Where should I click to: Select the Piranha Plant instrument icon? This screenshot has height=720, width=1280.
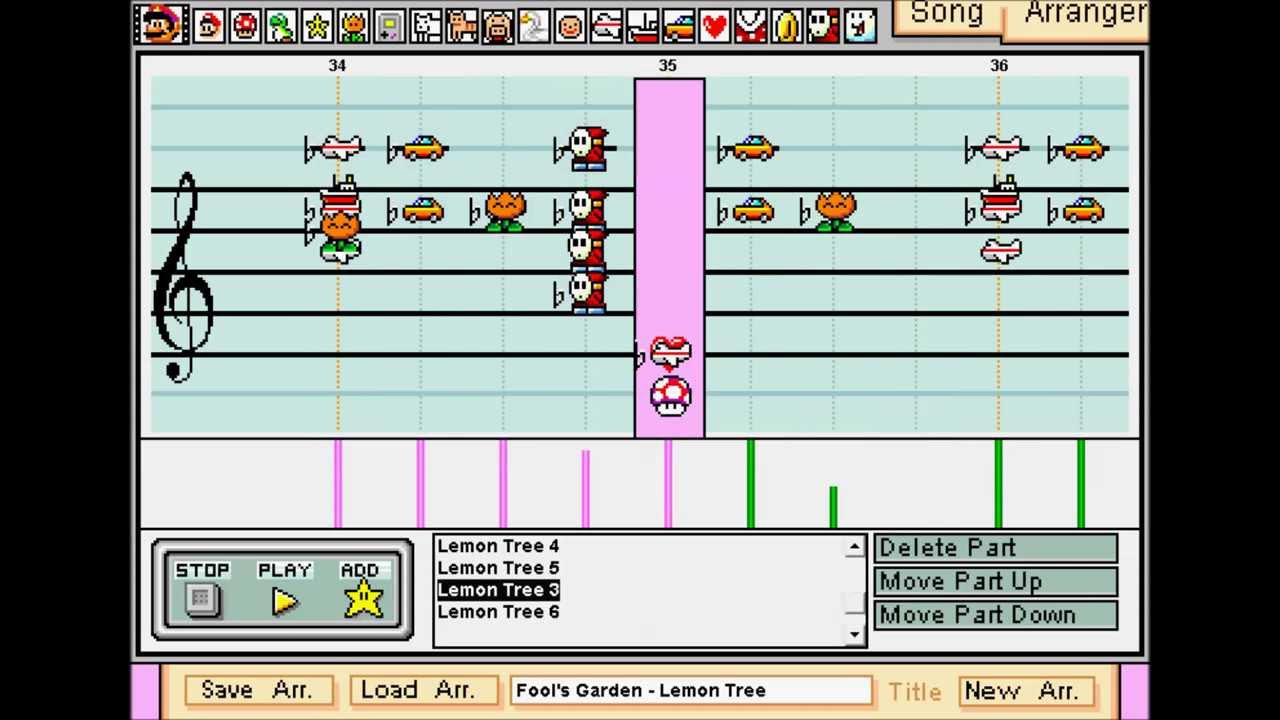point(750,24)
